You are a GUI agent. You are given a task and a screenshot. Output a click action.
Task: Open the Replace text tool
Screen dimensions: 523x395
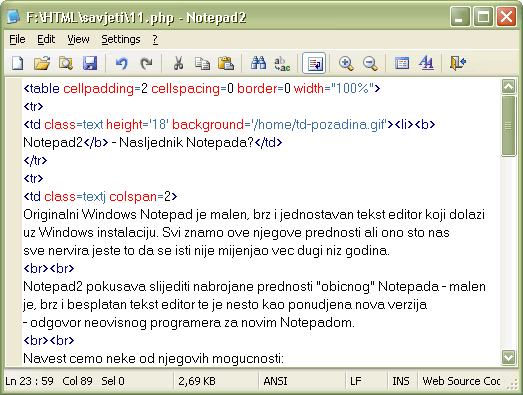pyautogui.click(x=282, y=63)
